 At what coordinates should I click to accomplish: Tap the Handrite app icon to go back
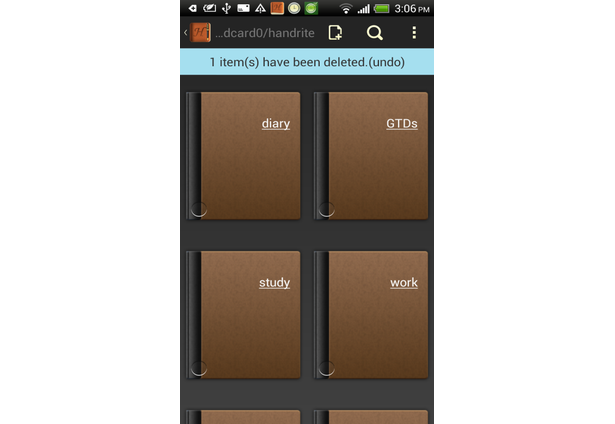point(200,33)
